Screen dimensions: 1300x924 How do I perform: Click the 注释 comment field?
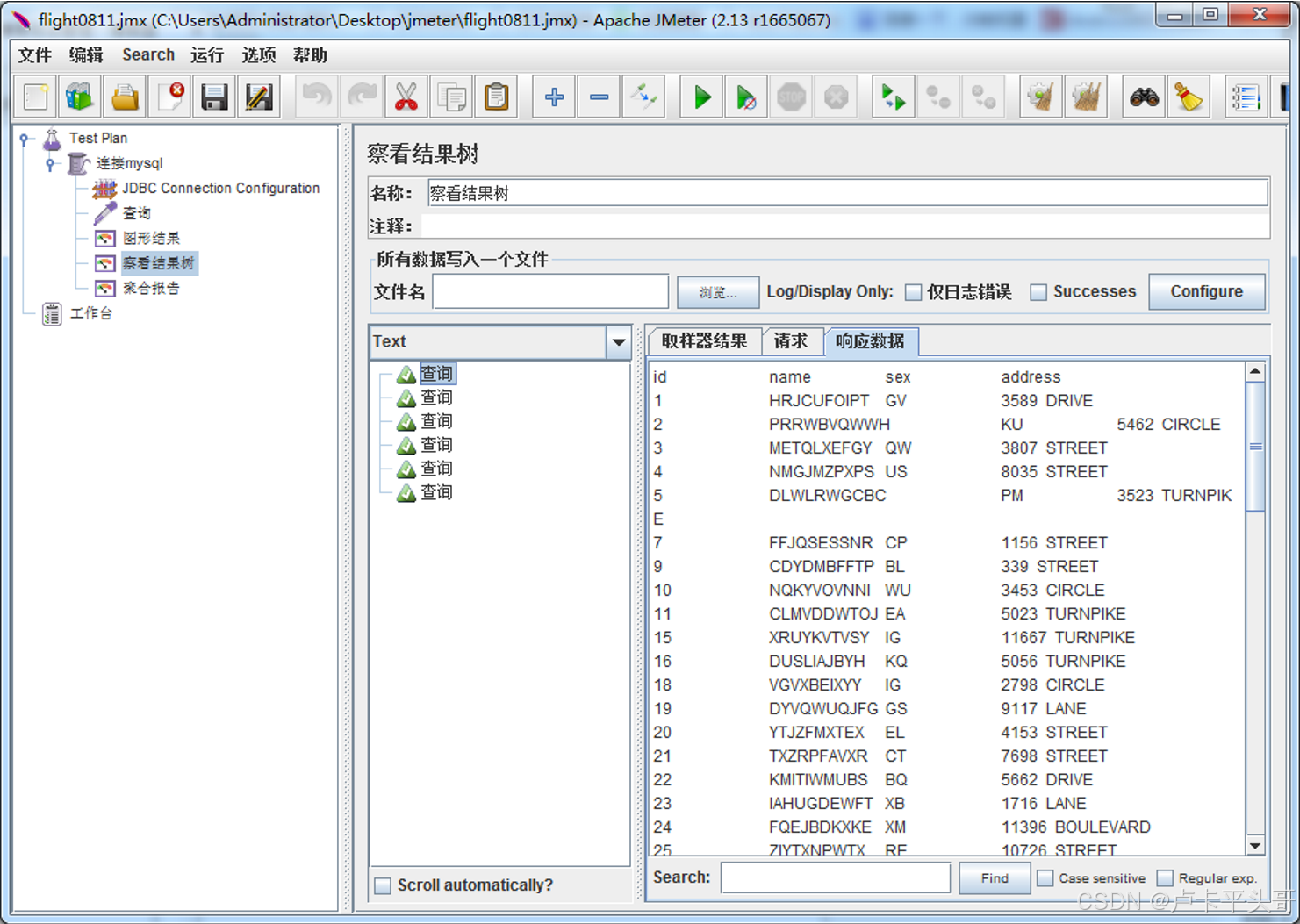tap(844, 226)
